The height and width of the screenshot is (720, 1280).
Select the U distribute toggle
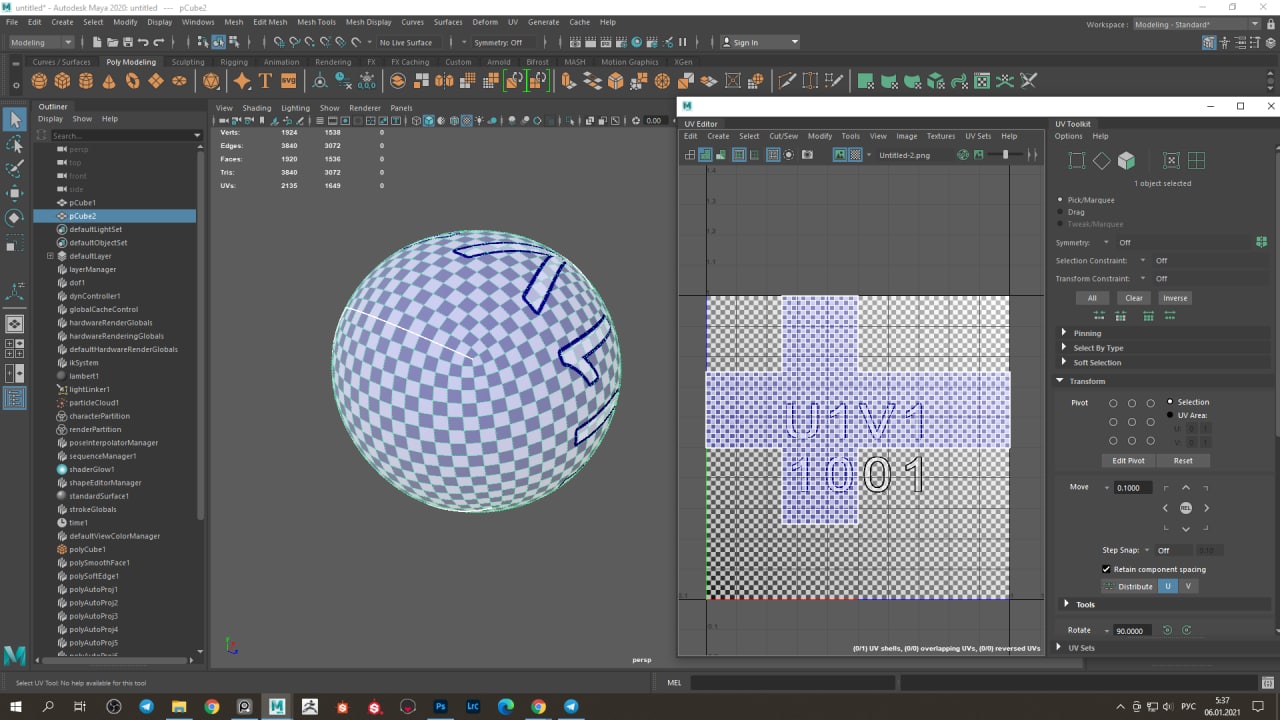tap(1168, 586)
